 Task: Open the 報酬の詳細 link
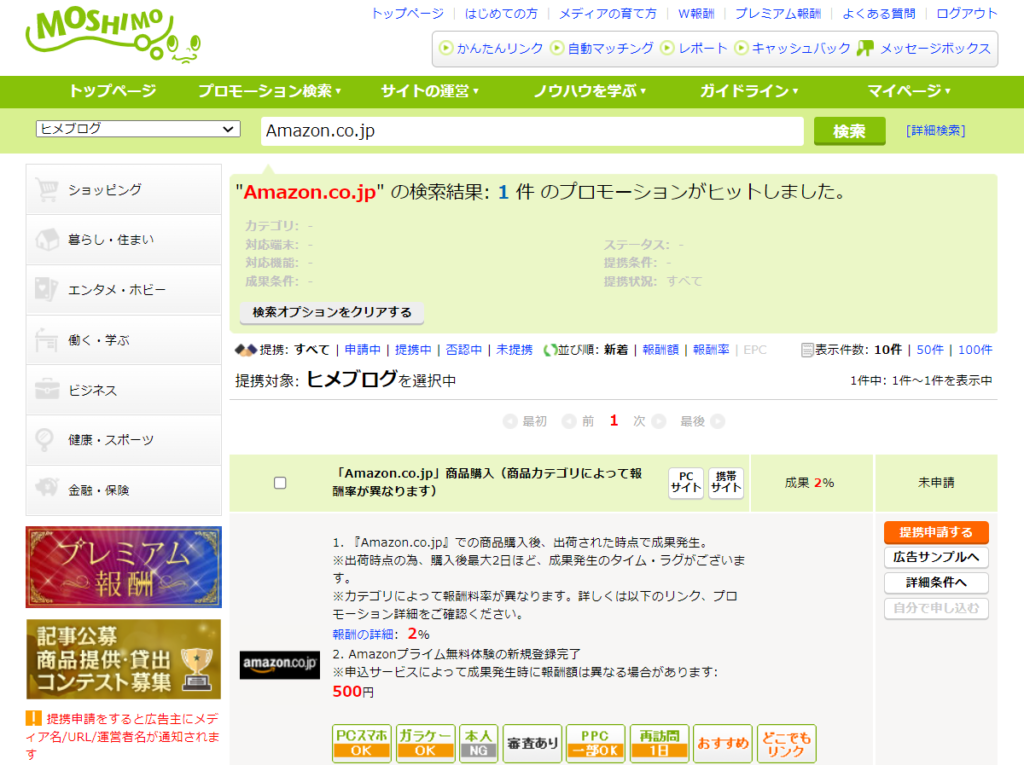point(363,634)
